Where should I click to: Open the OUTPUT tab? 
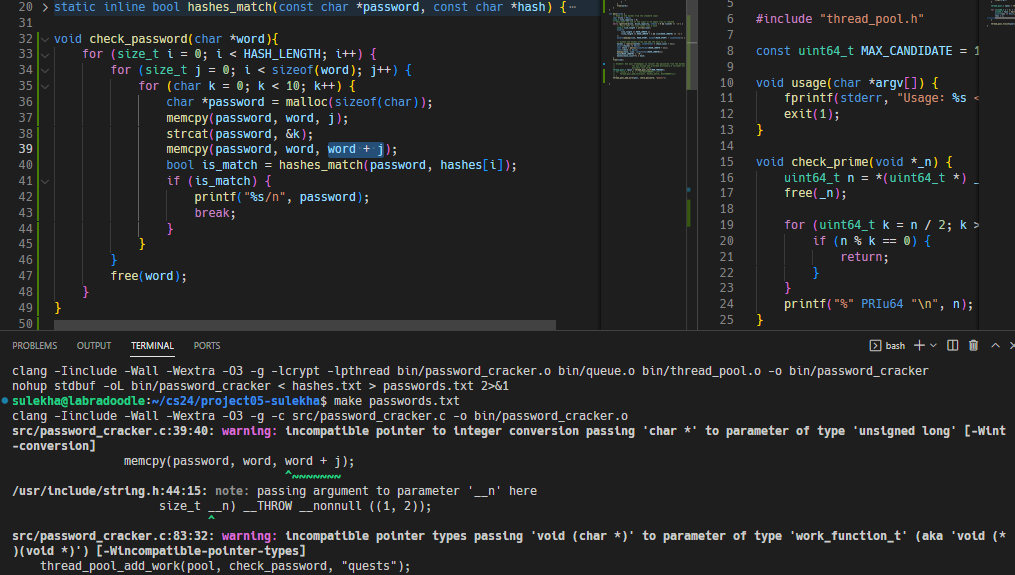(x=94, y=346)
